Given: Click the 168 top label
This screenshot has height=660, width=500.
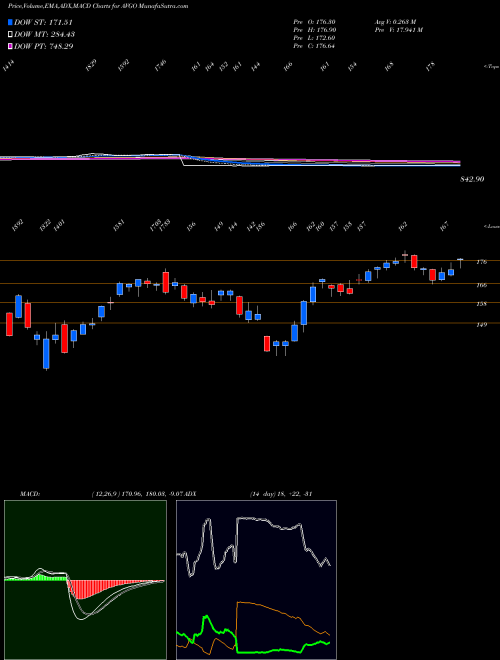Looking at the screenshot, I should (389, 67).
